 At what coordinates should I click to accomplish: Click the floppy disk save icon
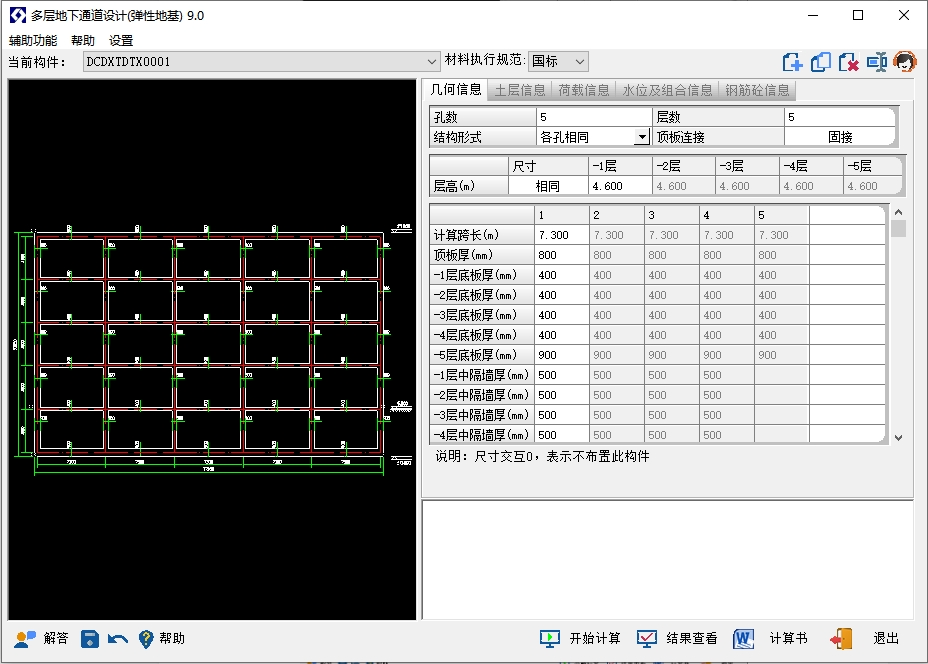coord(90,639)
